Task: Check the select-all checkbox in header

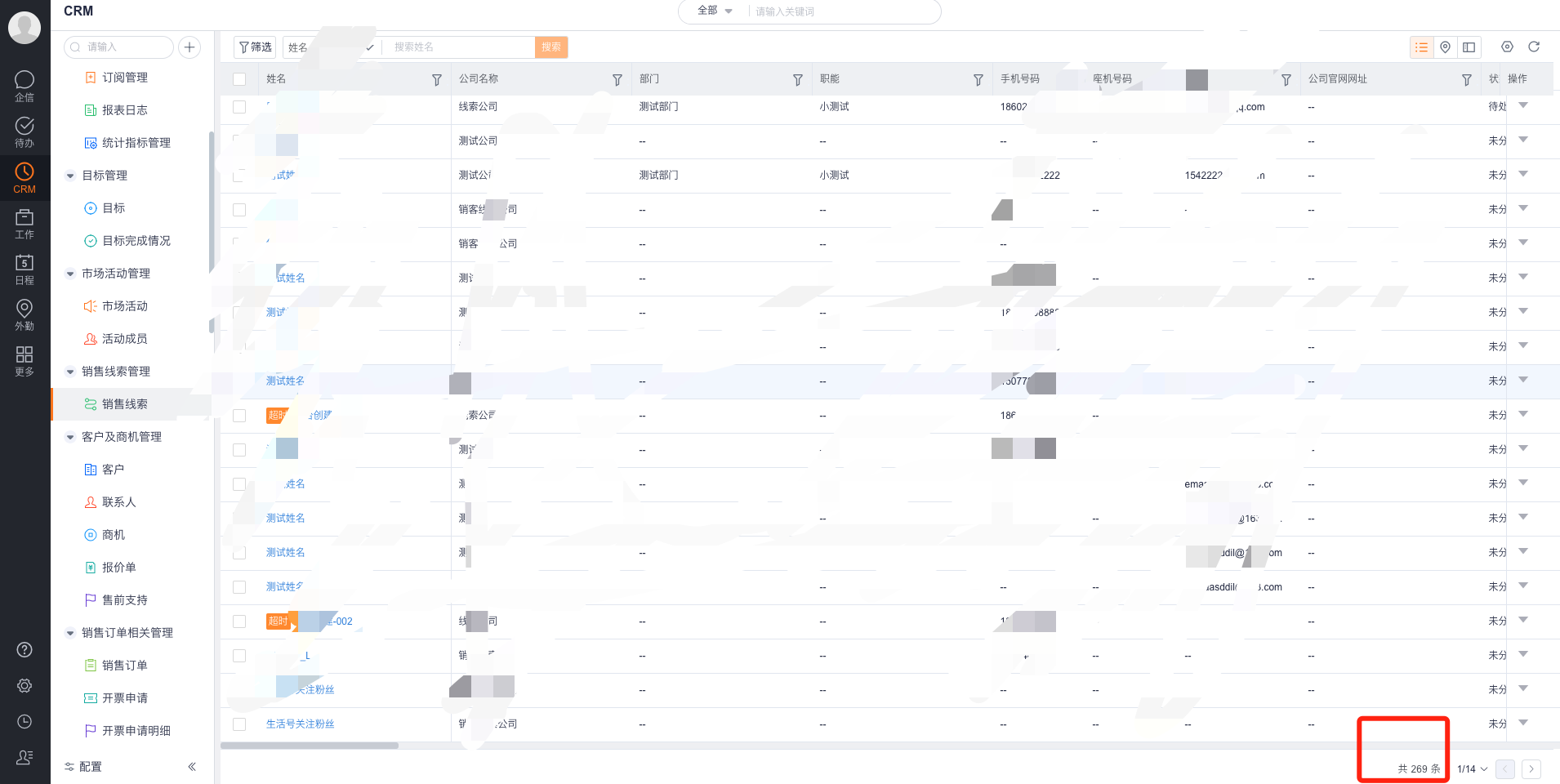Action: click(239, 79)
